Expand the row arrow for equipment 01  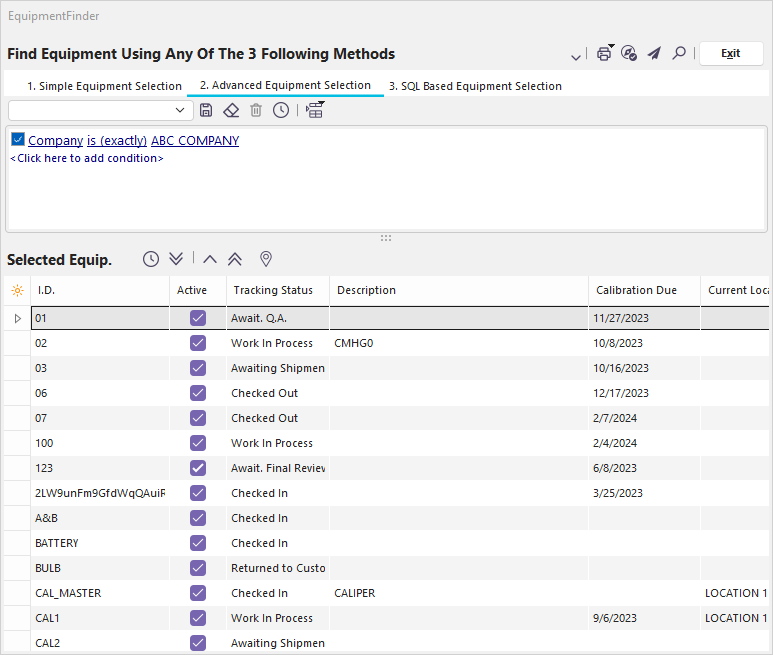pyautogui.click(x=16, y=318)
